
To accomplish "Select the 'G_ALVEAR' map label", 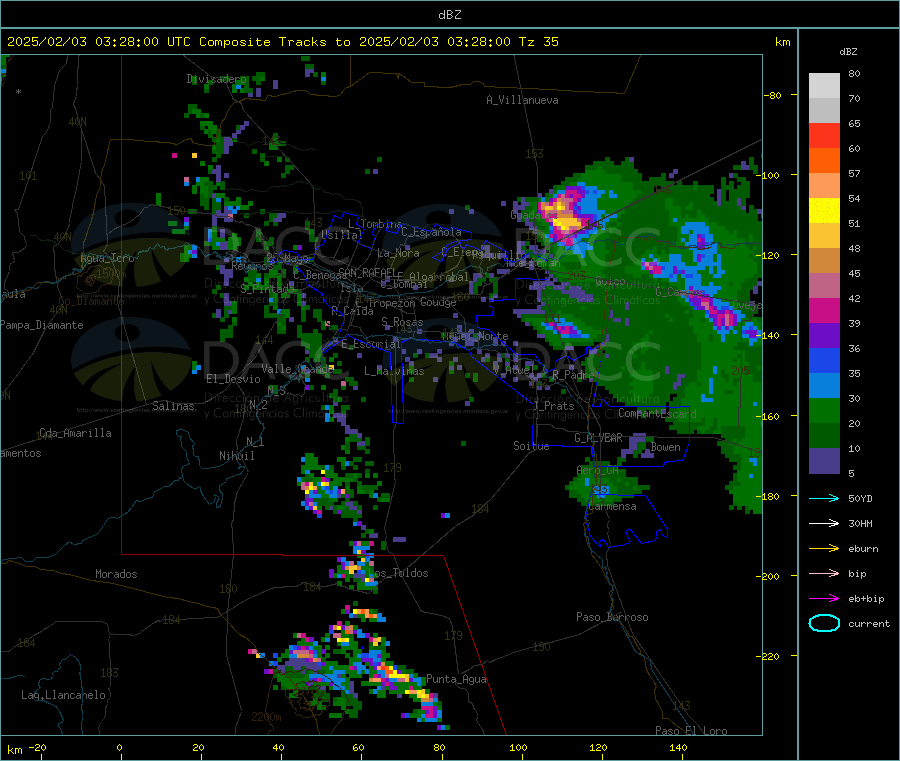I will [x=598, y=438].
